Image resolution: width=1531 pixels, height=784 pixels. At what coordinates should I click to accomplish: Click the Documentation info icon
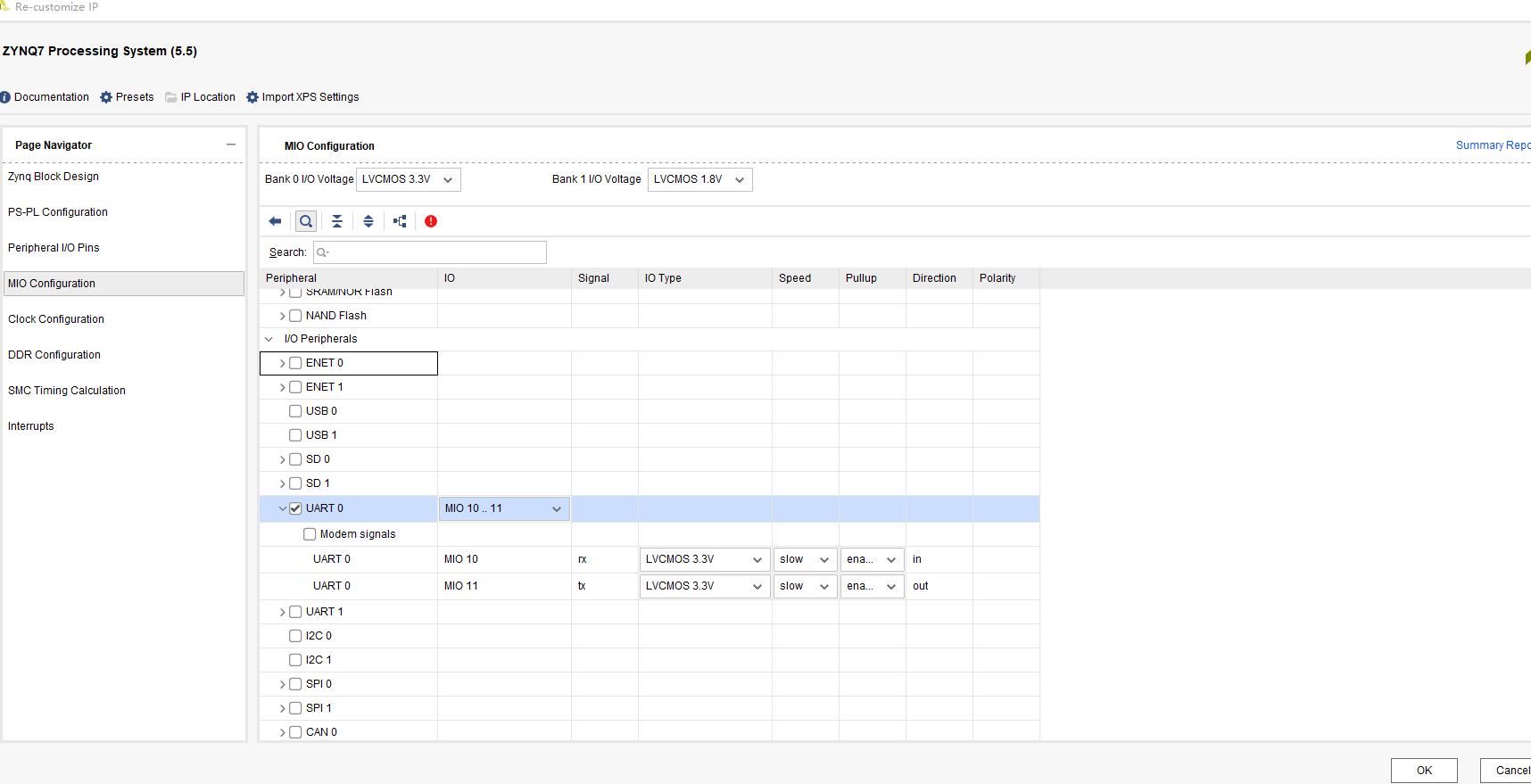coord(5,97)
